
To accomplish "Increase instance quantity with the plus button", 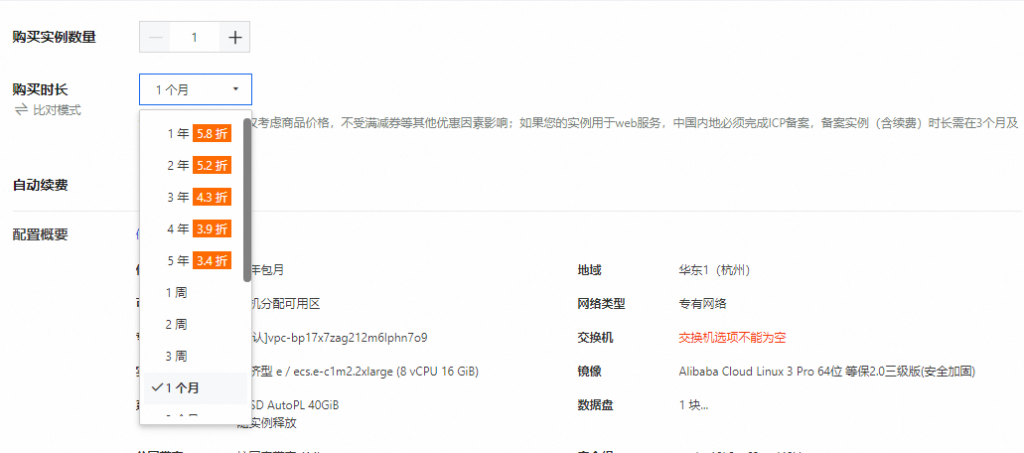I will coord(235,38).
